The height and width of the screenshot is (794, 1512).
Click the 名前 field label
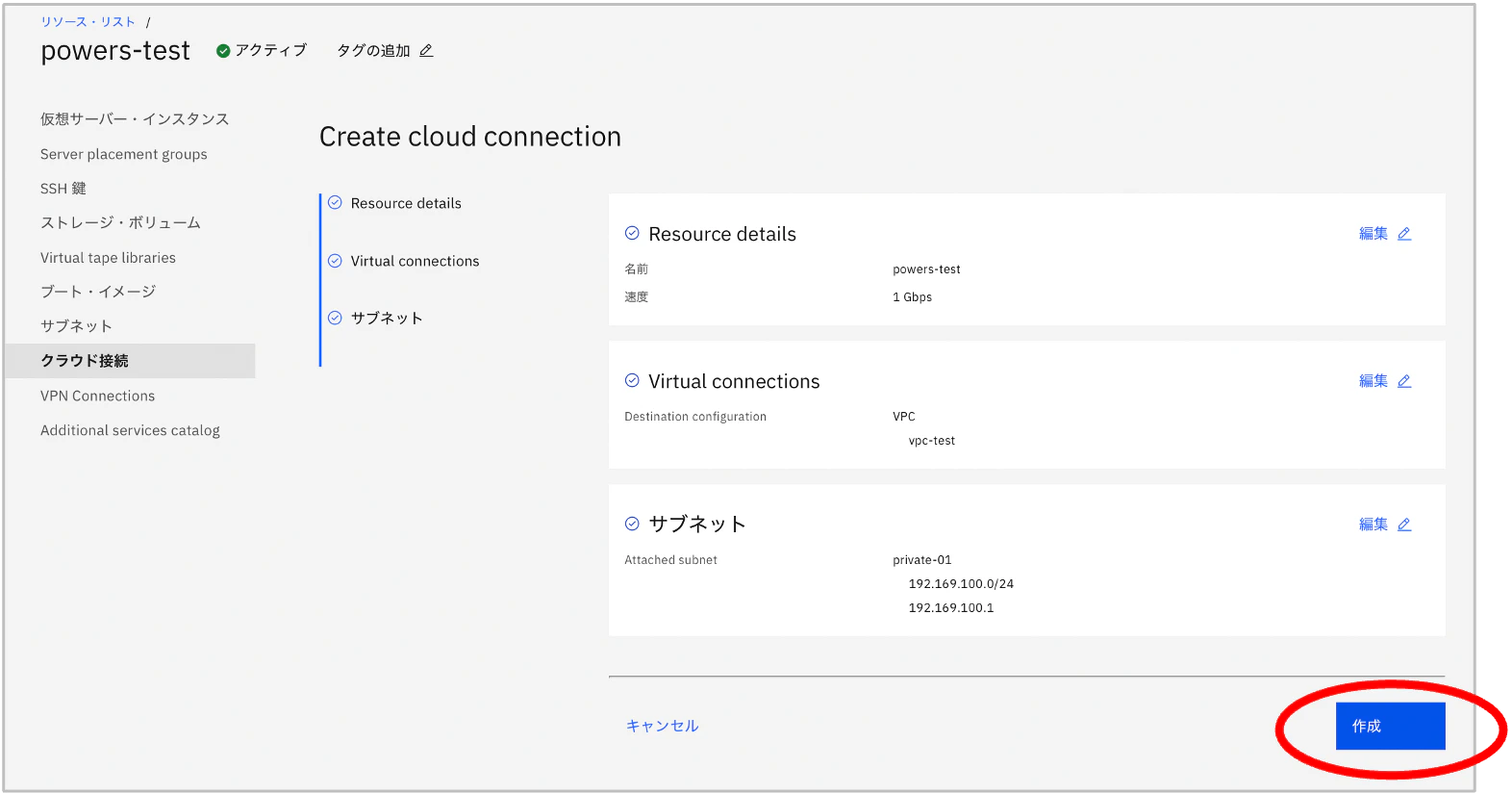tap(636, 269)
